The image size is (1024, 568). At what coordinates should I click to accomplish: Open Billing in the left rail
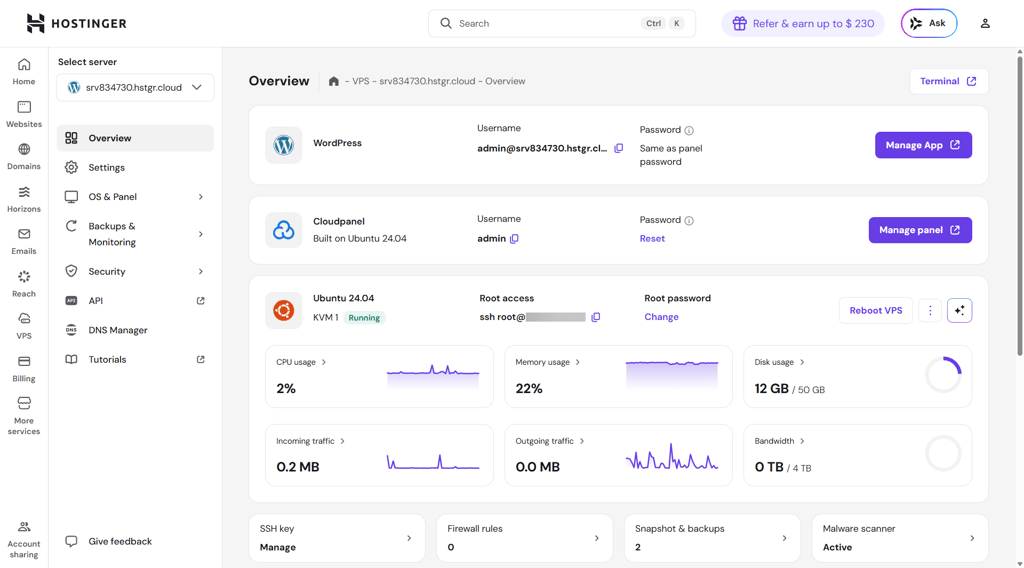pos(24,369)
